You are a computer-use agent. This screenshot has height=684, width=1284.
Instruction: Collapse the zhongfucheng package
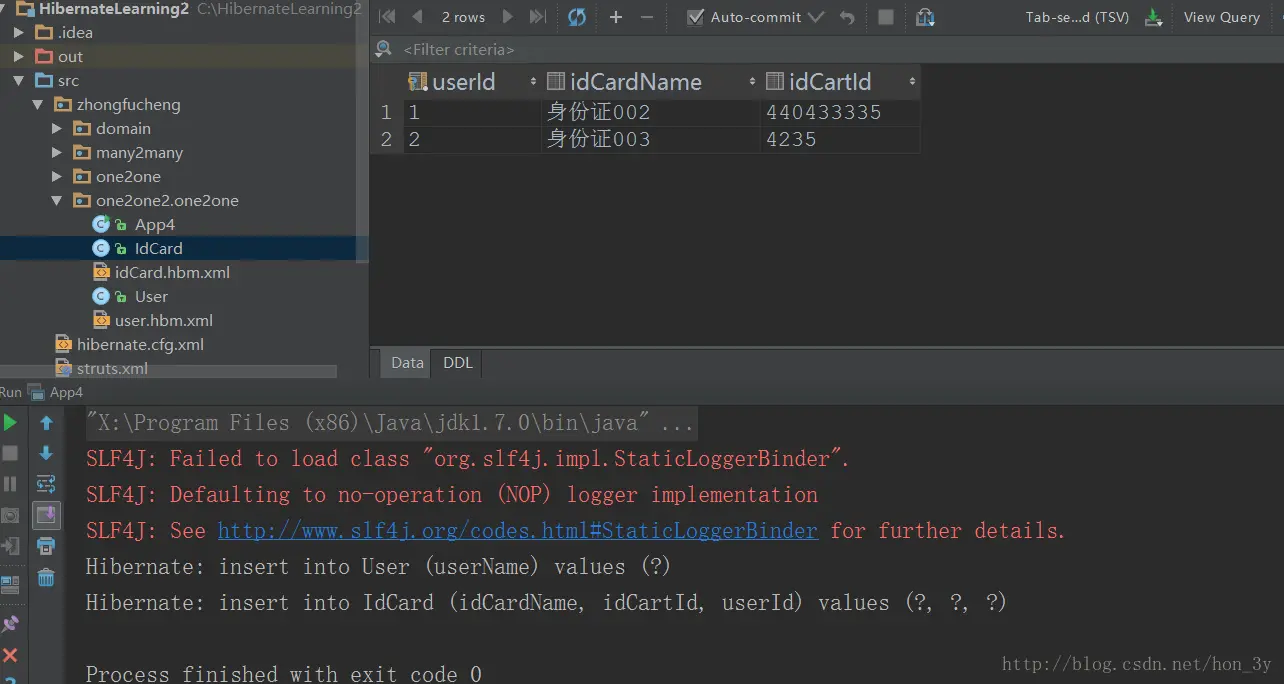(38, 105)
